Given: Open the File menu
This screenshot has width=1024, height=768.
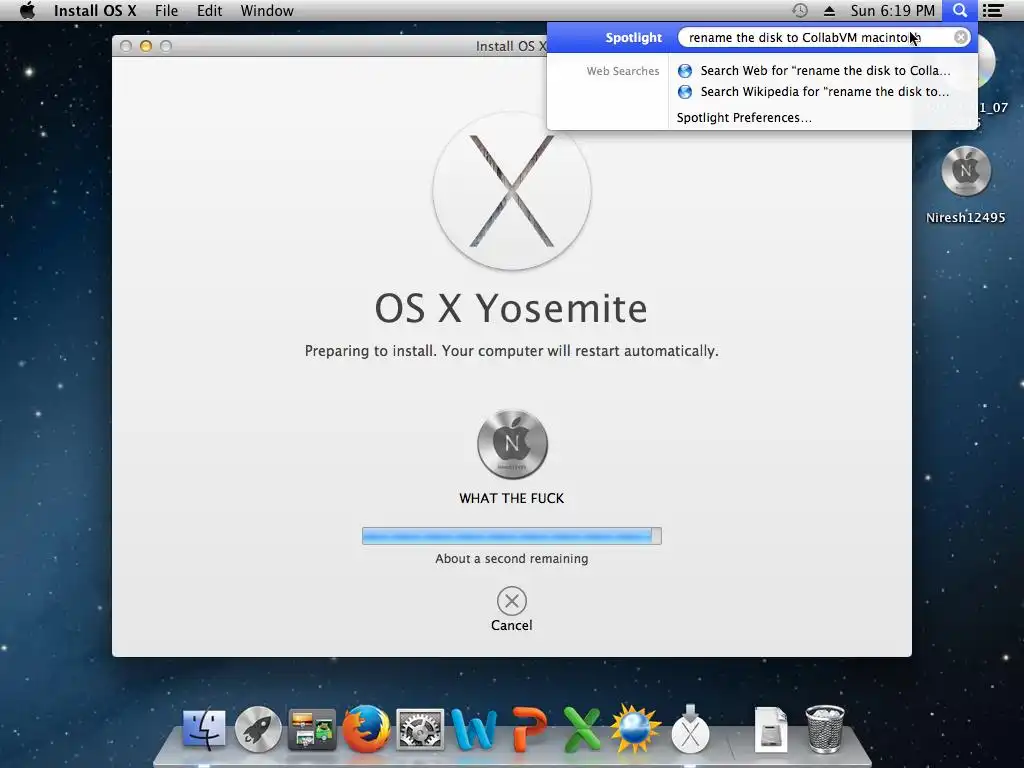Looking at the screenshot, I should 167,10.
